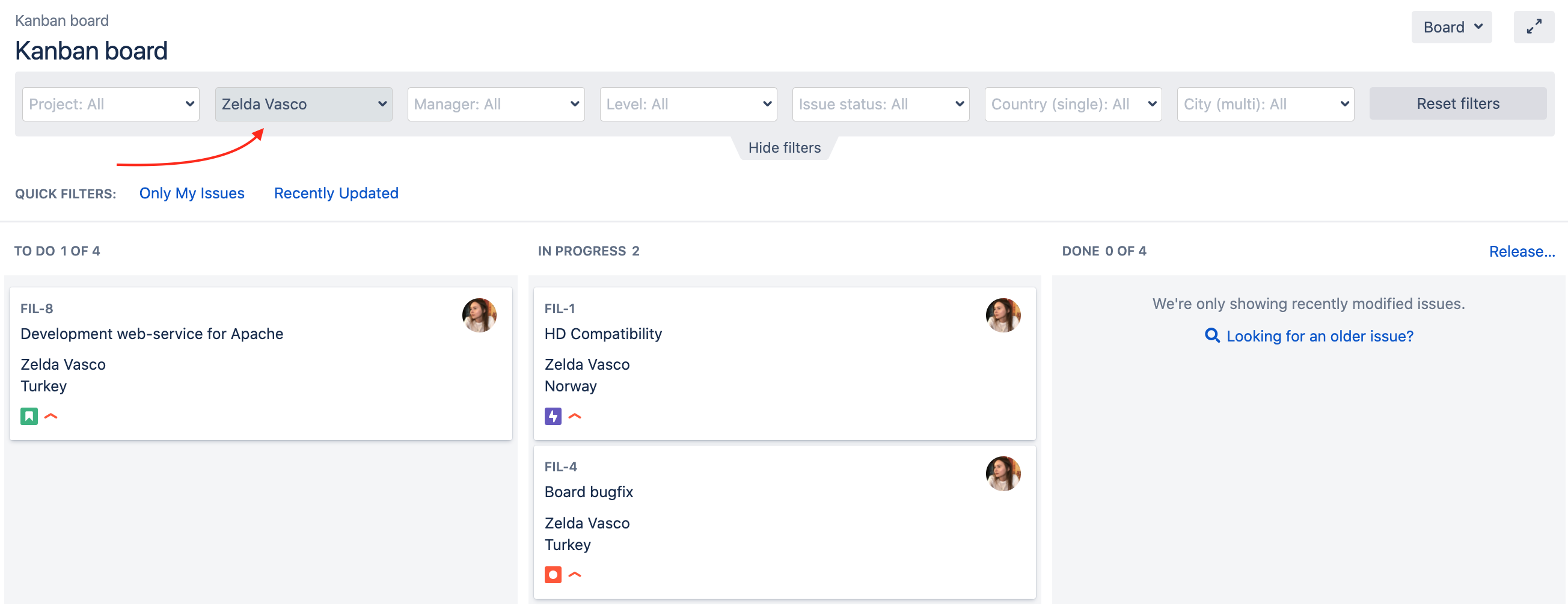Click the green story icon on FIL-8
1568x612 pixels.
tap(29, 416)
